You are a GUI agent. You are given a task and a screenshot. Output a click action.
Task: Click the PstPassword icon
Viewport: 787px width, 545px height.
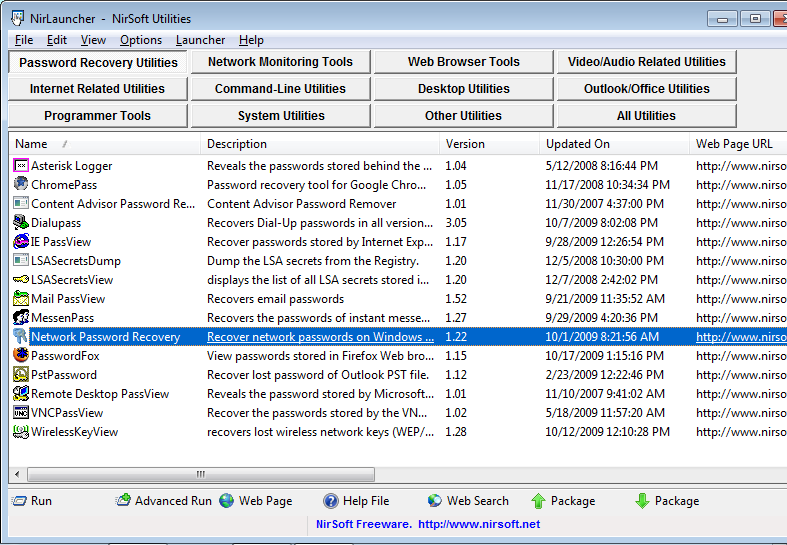coord(21,374)
